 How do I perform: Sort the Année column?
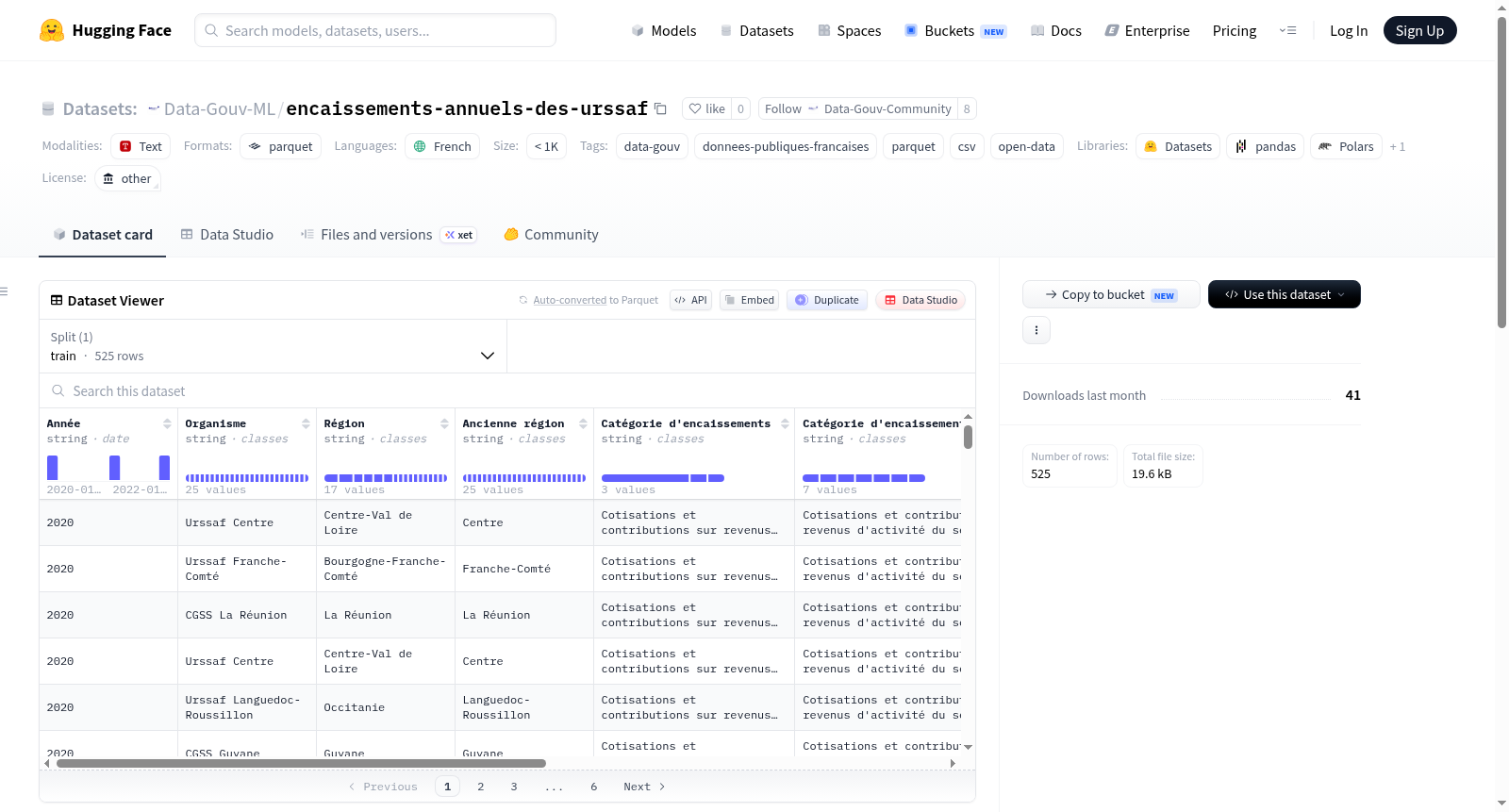(x=167, y=423)
